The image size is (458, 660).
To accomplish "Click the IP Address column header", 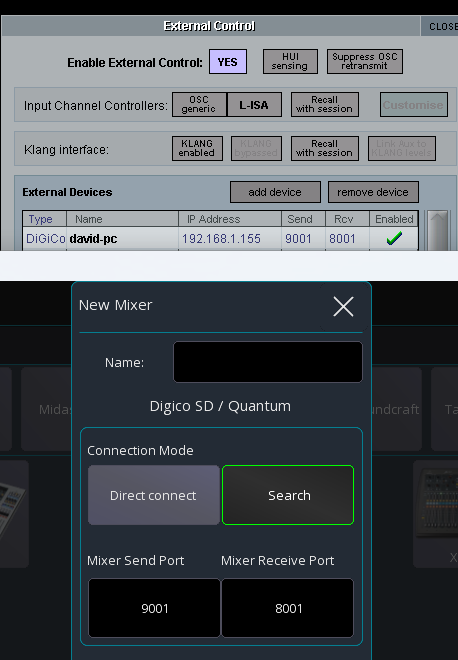I will pos(229,219).
